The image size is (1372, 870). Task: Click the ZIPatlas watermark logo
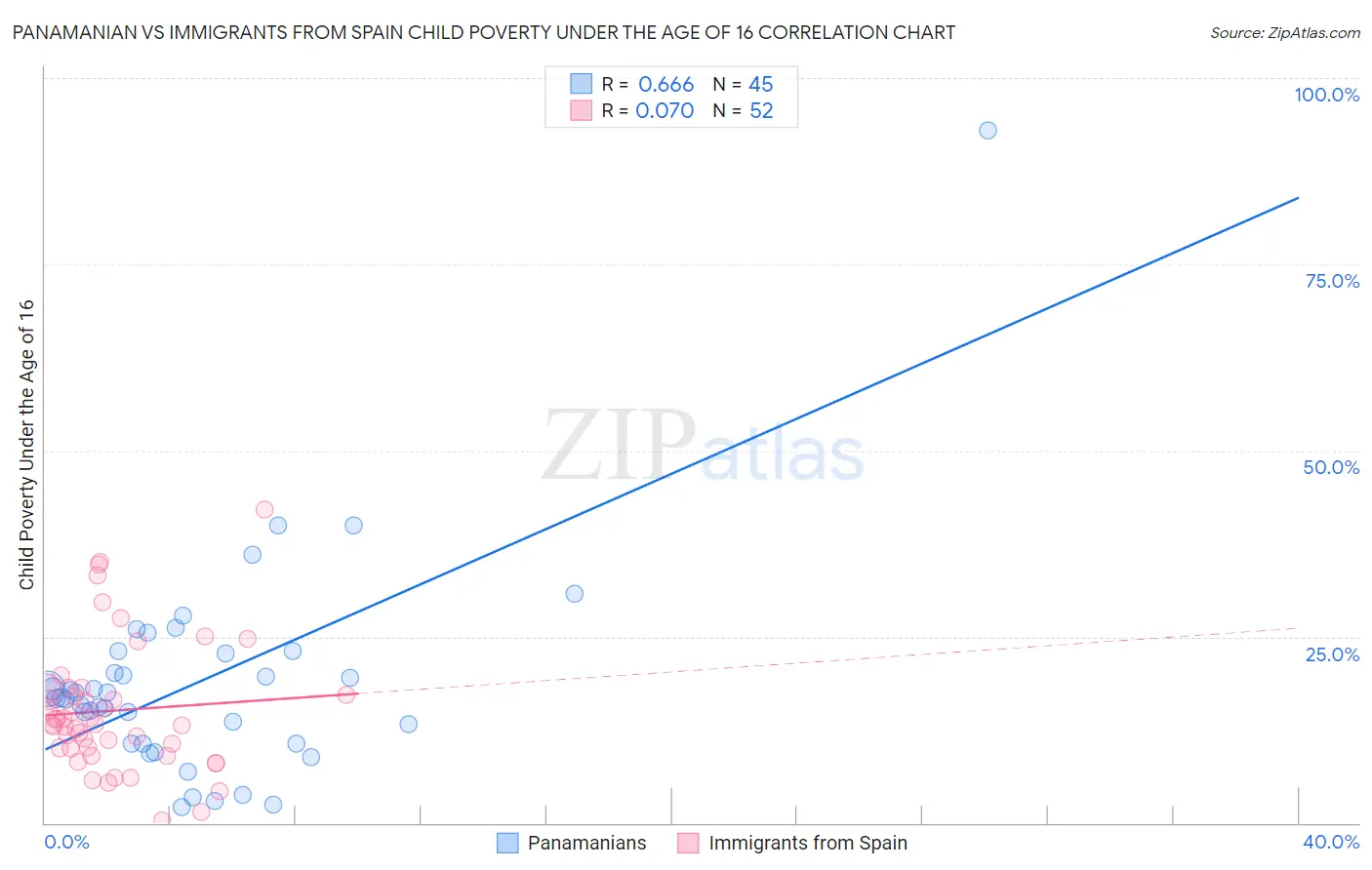703,446
